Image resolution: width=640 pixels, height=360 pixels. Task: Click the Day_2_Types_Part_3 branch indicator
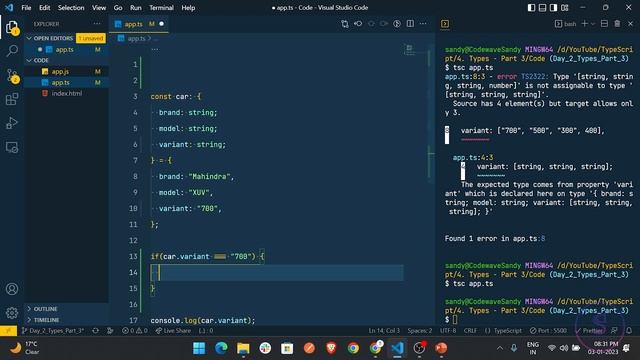click(x=53, y=331)
